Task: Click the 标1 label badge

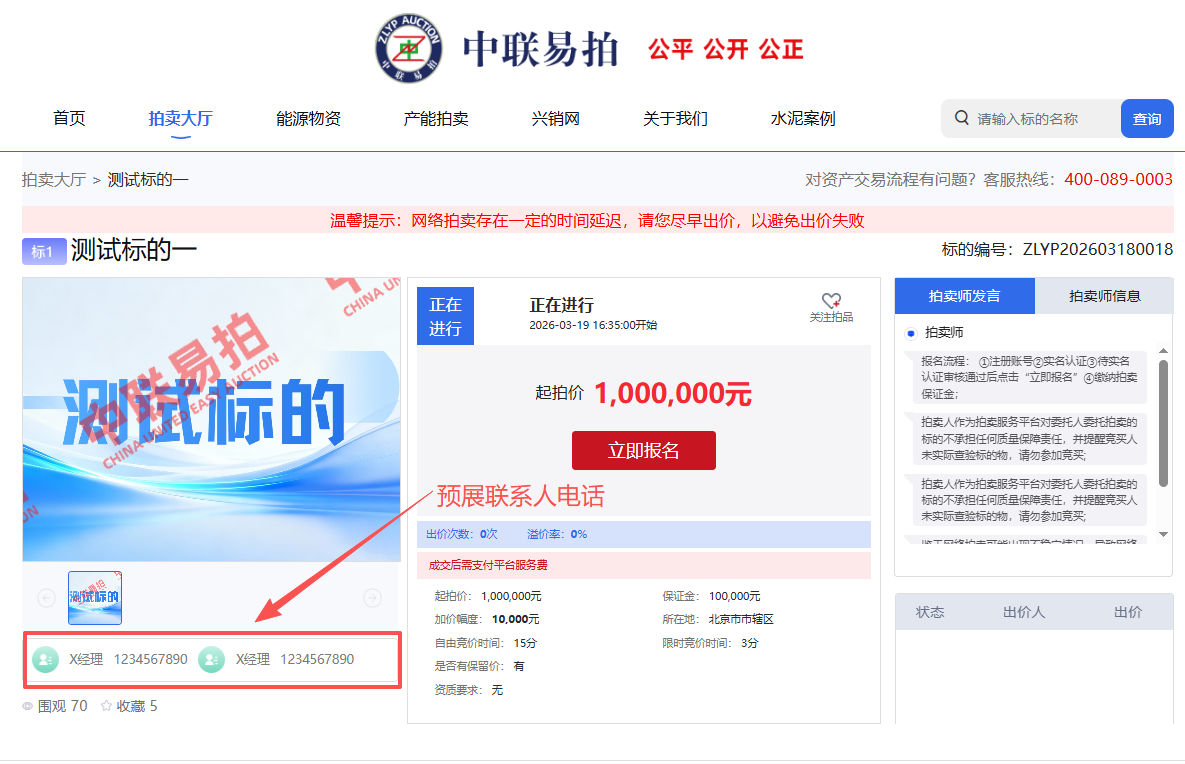Action: point(44,252)
